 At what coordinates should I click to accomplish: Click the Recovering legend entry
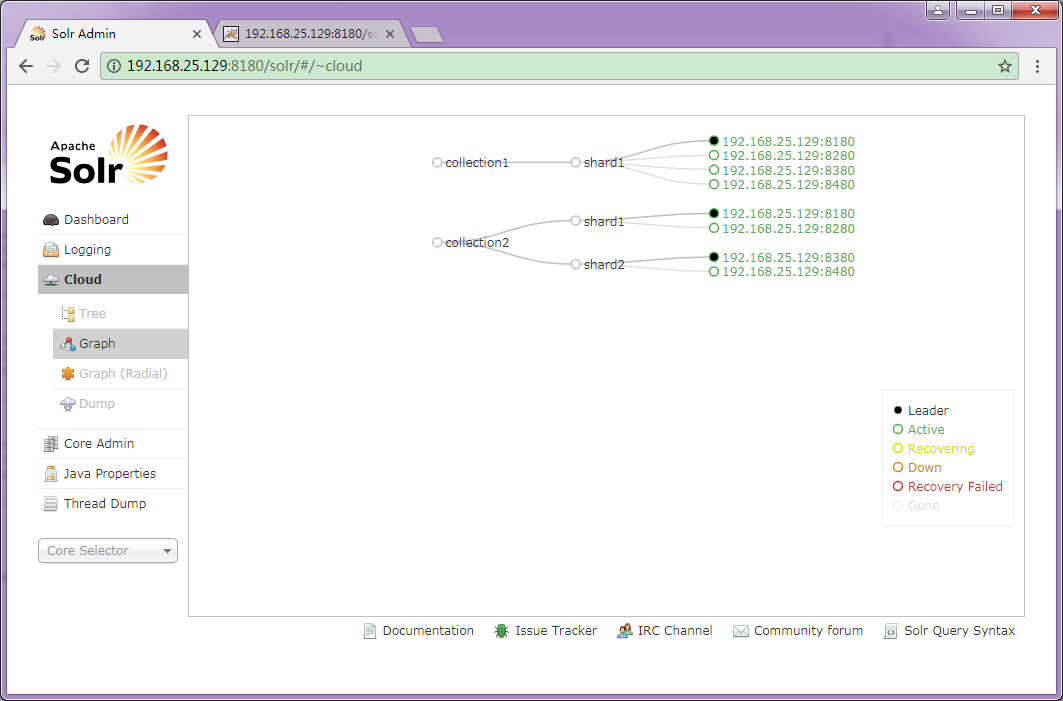tap(934, 448)
